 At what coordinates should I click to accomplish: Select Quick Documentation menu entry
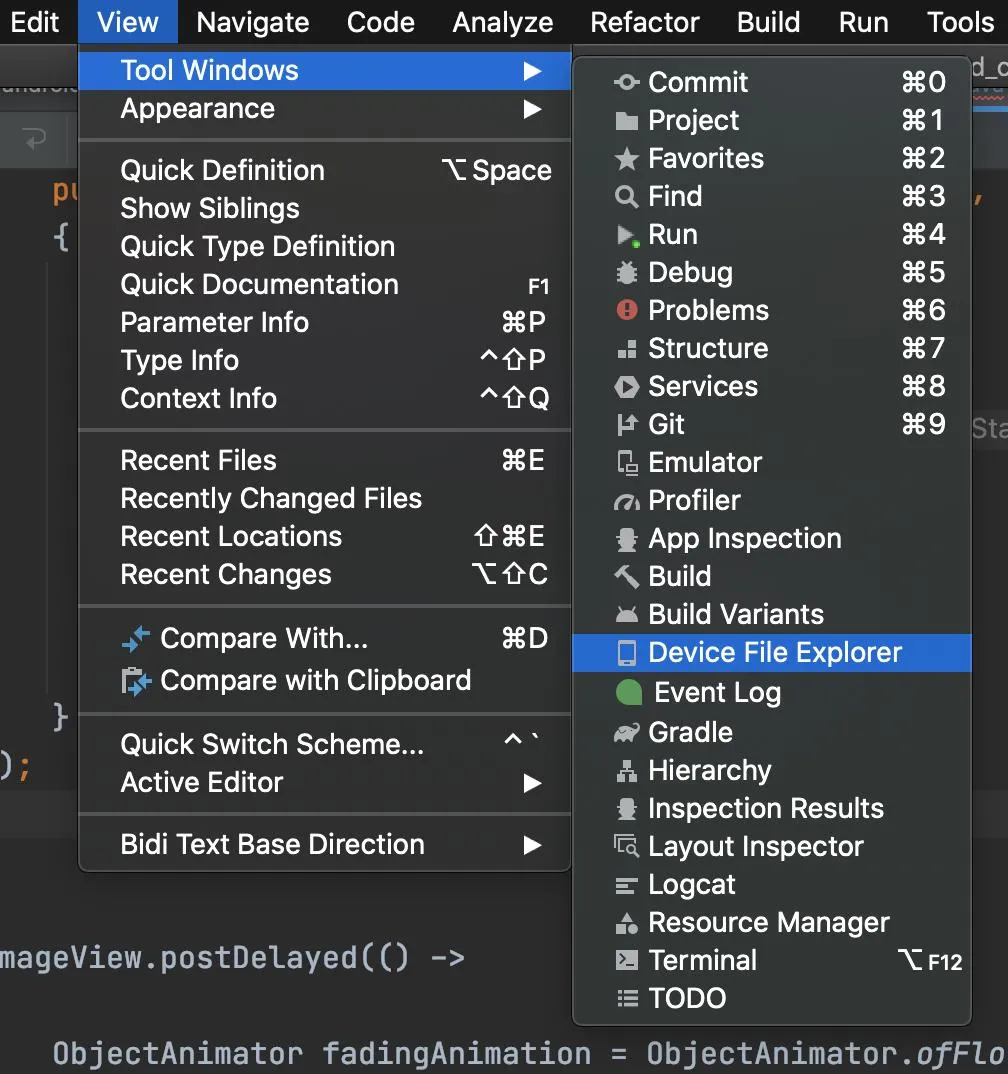point(259,285)
